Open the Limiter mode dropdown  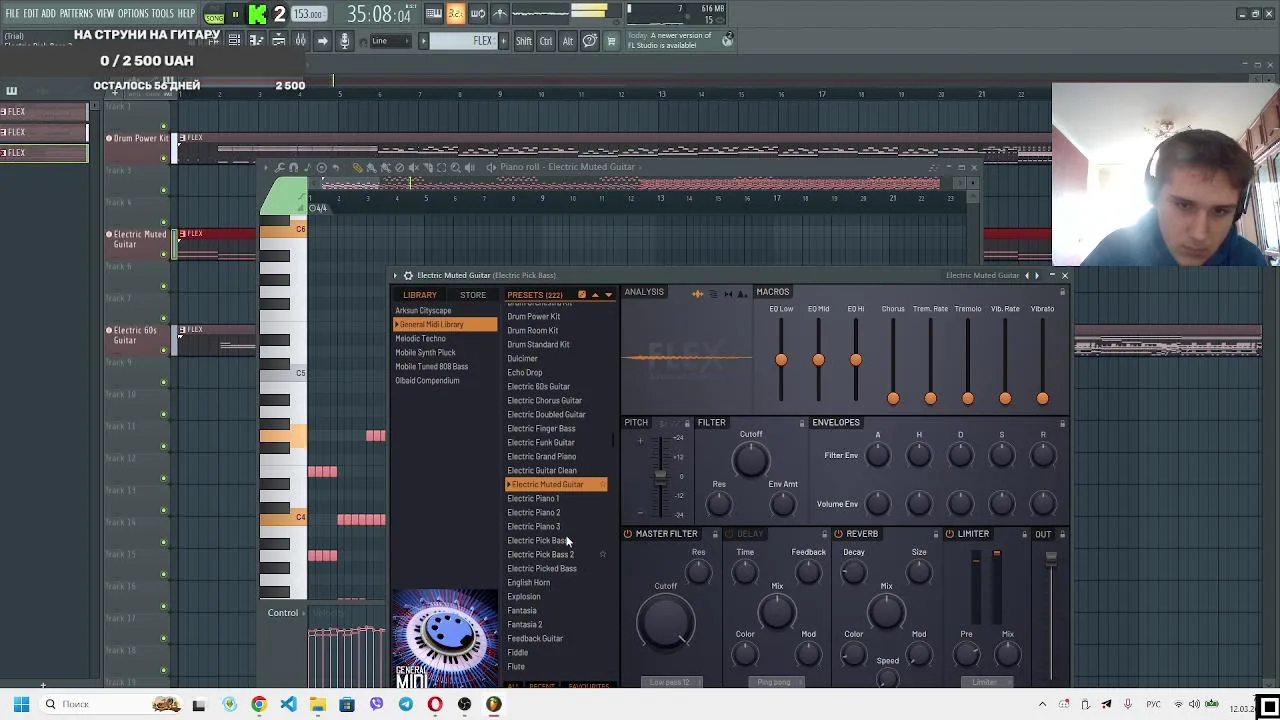[x=985, y=682]
